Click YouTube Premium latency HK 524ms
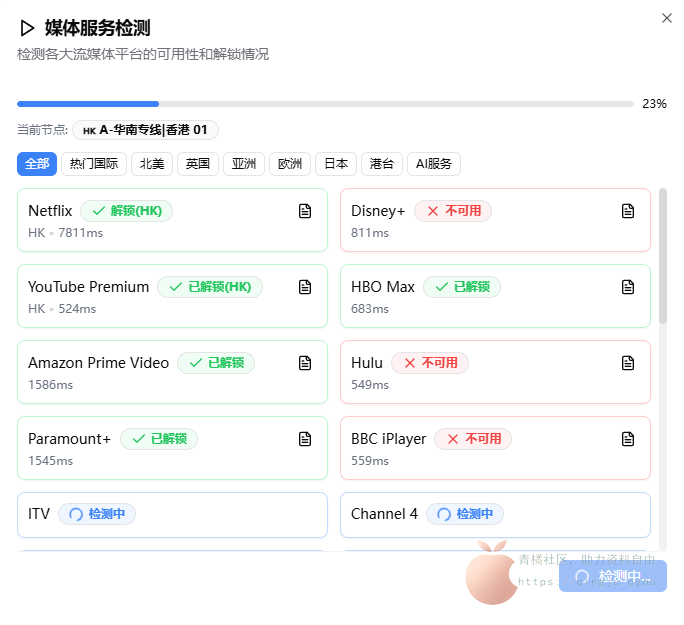 click(62, 309)
